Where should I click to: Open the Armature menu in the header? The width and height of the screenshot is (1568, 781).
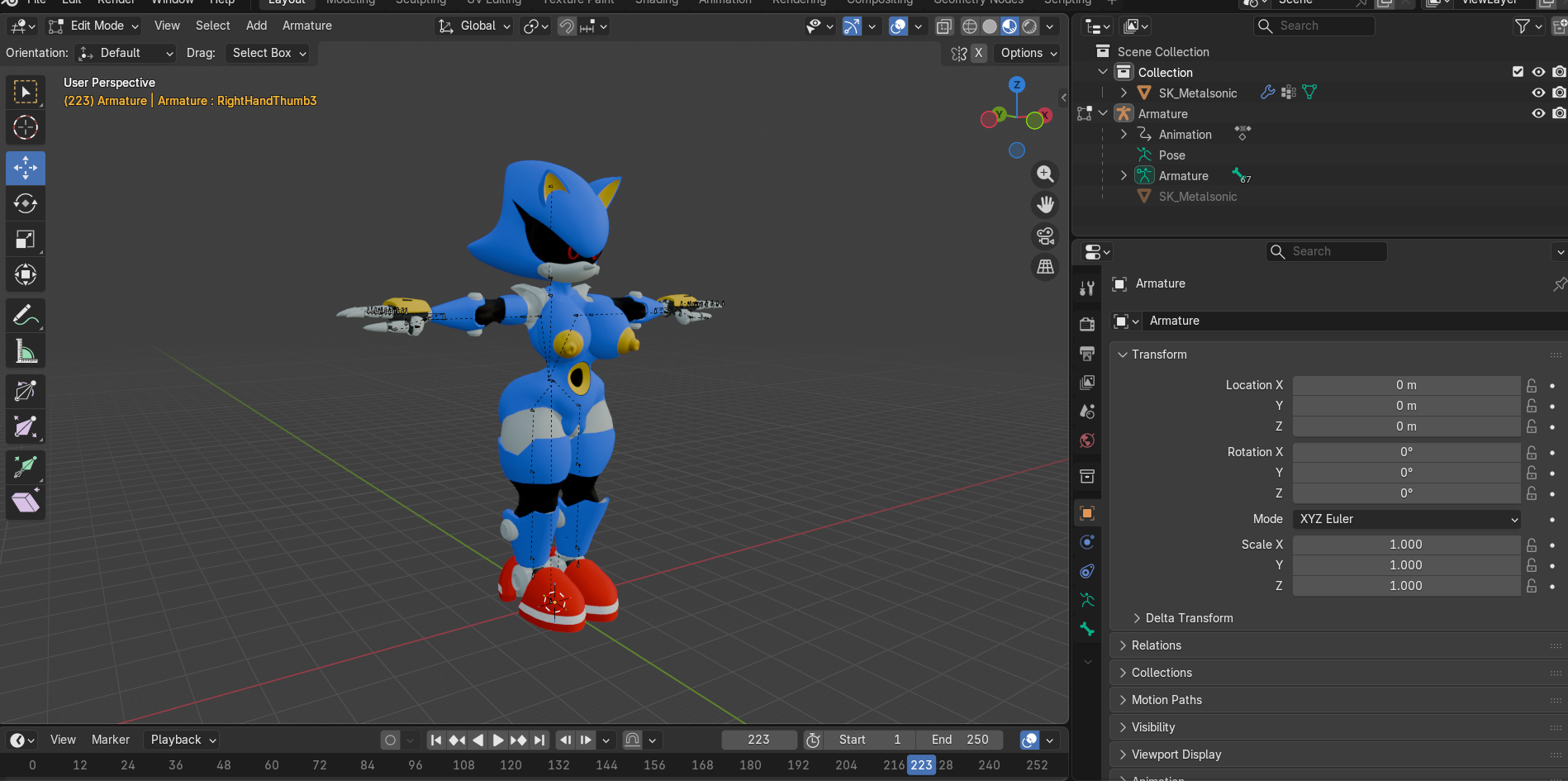(307, 26)
